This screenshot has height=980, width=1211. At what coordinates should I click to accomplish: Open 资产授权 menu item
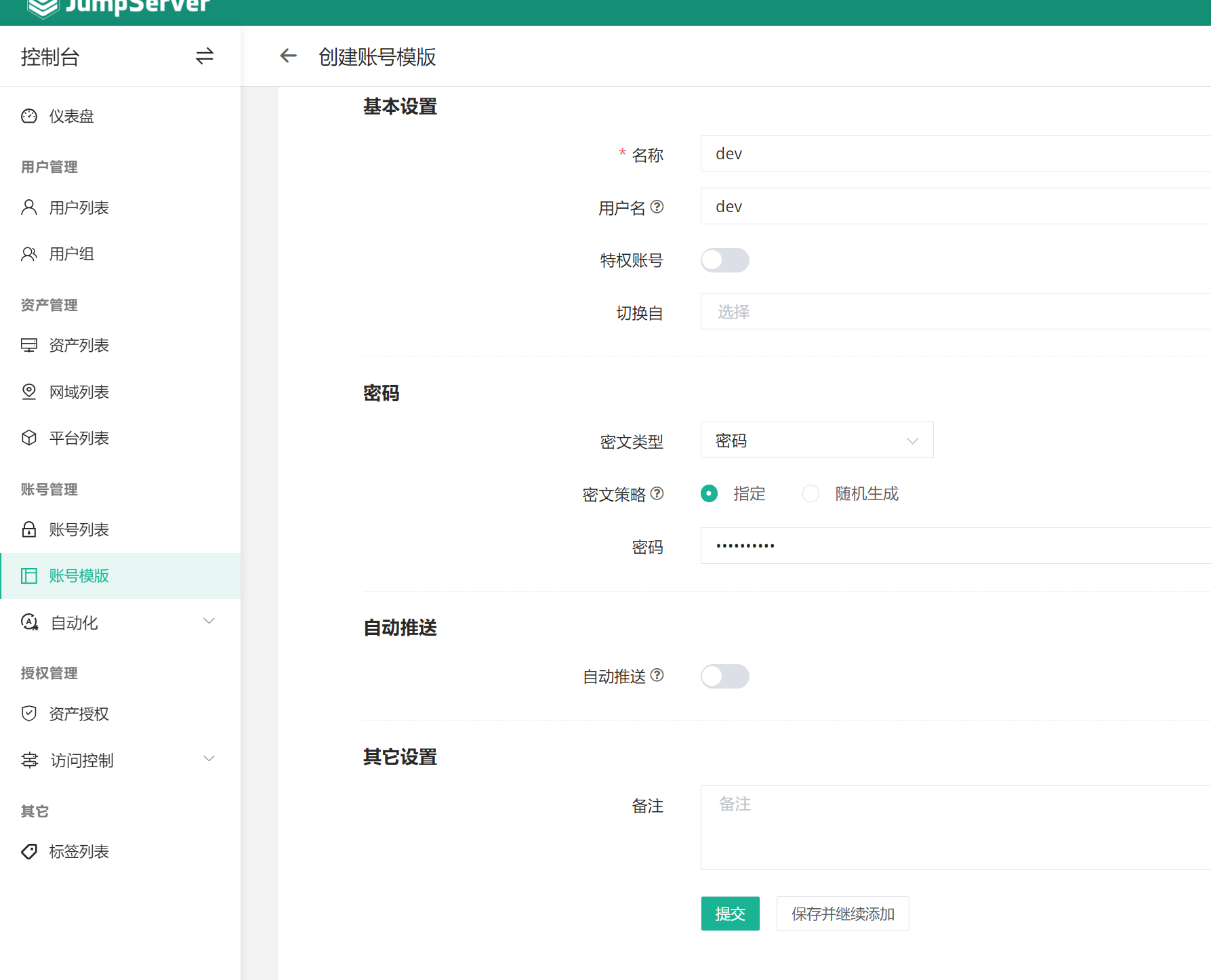pyautogui.click(x=79, y=714)
